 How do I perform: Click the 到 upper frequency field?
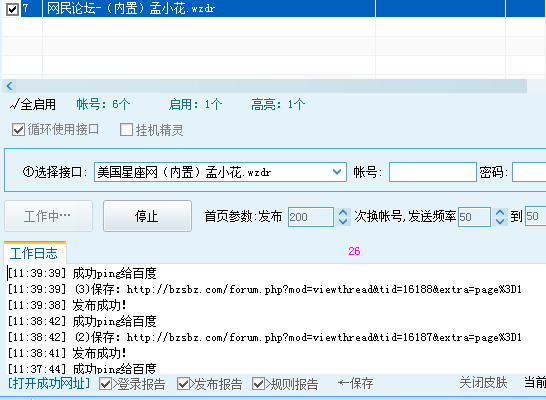536,216
